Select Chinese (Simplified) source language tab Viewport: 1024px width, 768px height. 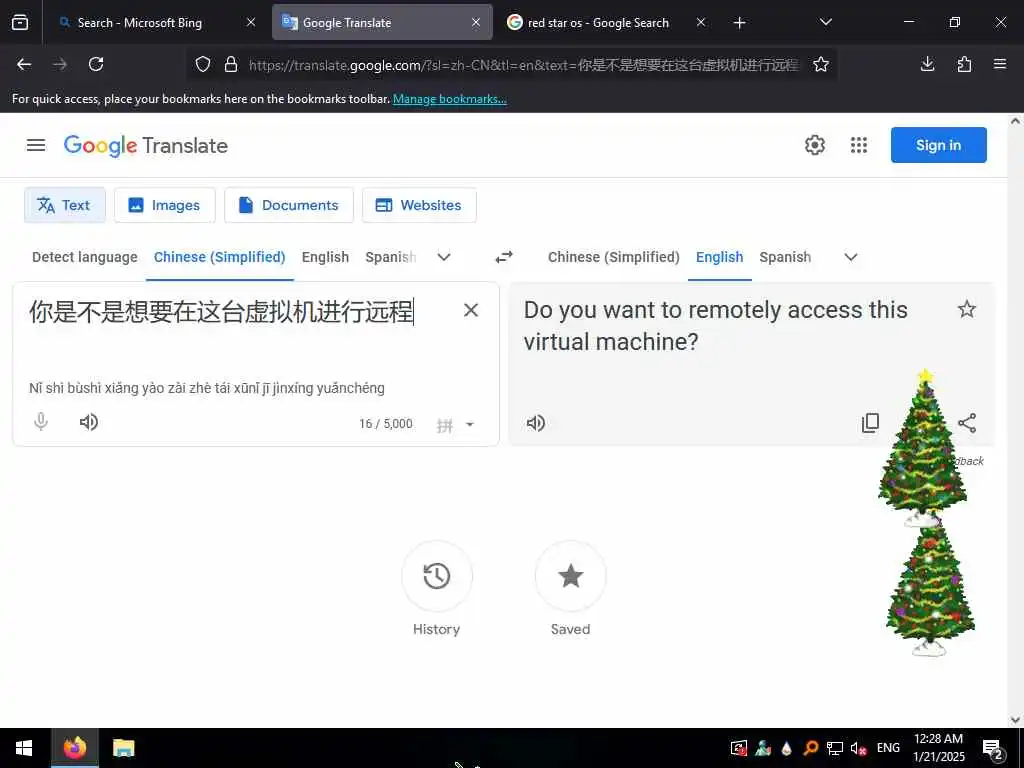tap(219, 257)
